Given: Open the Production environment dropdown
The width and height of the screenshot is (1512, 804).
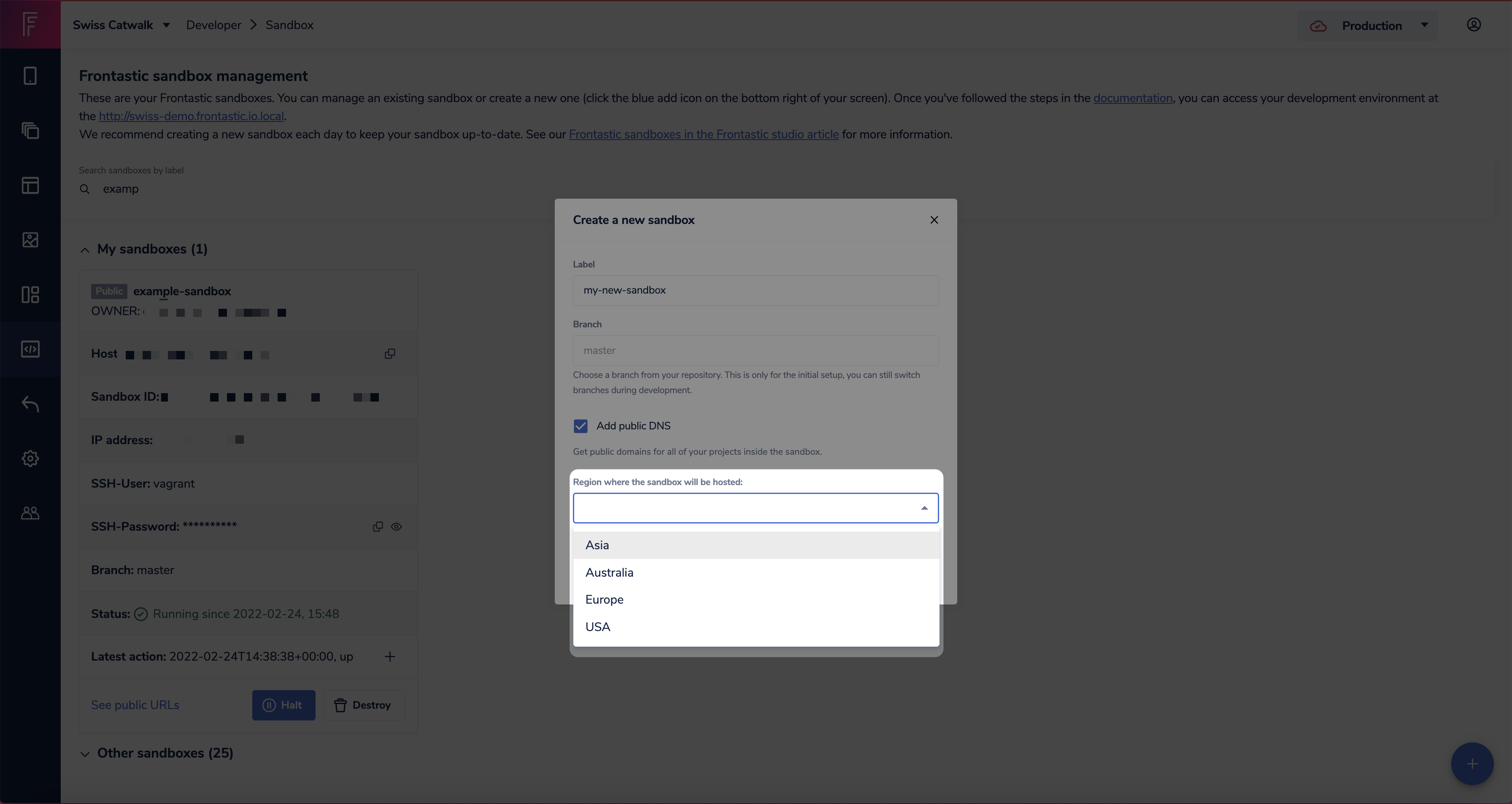Looking at the screenshot, I should (1372, 25).
